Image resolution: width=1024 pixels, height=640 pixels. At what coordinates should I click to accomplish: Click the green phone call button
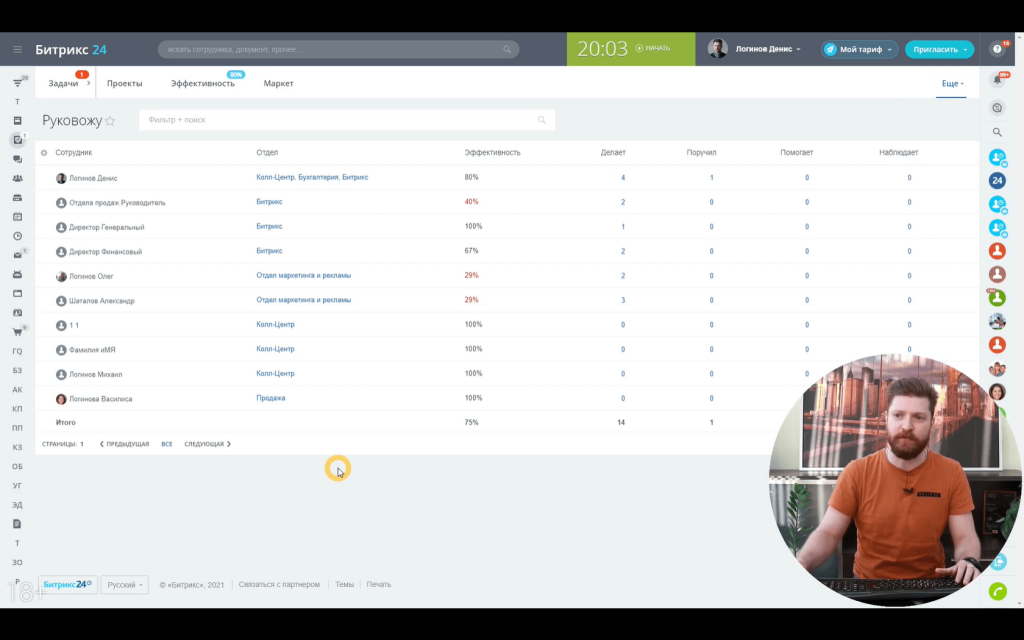point(997,591)
